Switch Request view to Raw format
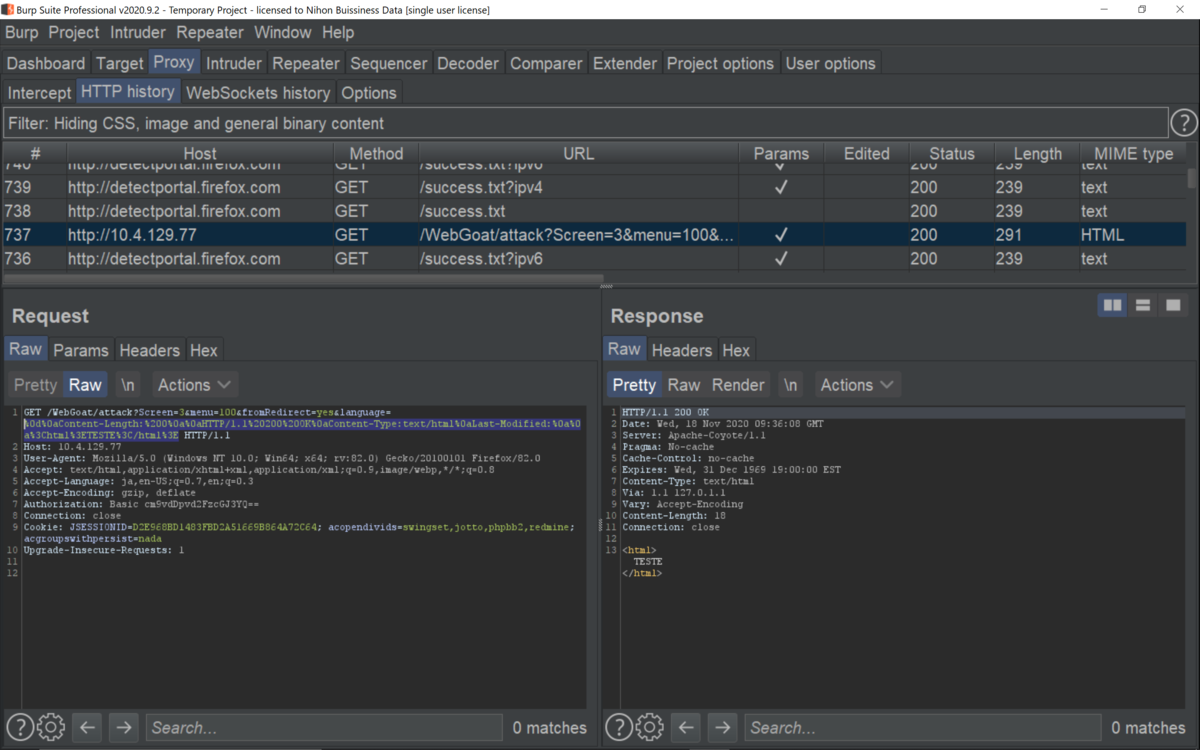Image resolution: width=1200 pixels, height=750 pixels. click(85, 385)
